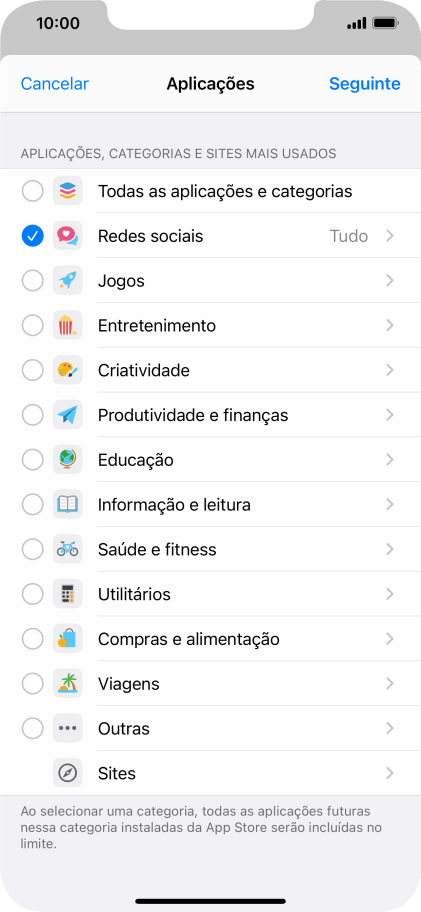421x912 pixels.
Task: Open the Outras category row
Action: 210,729
